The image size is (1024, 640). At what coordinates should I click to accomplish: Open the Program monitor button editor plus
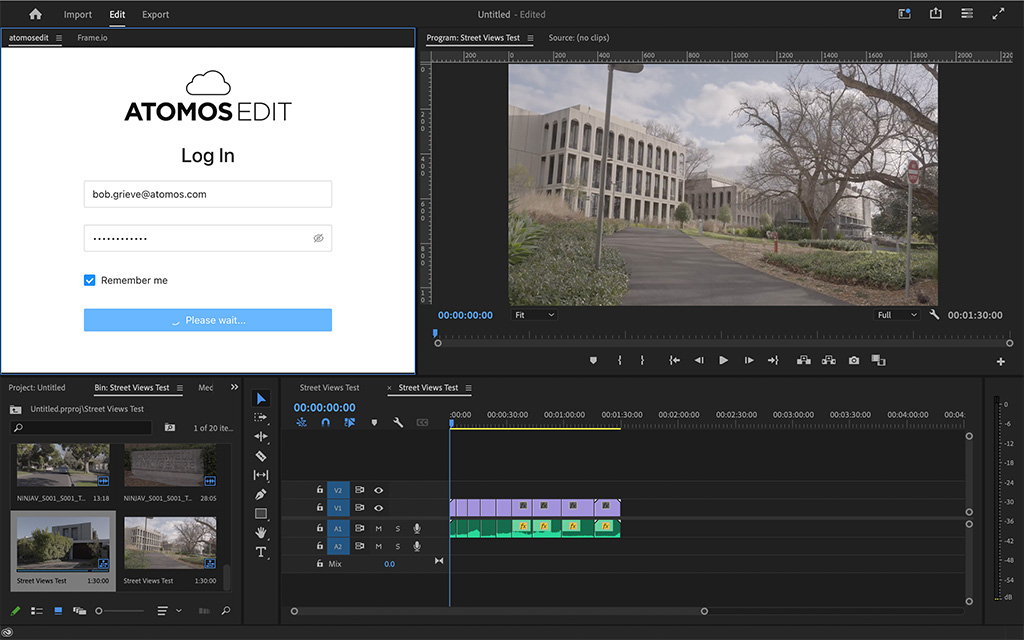1000,361
